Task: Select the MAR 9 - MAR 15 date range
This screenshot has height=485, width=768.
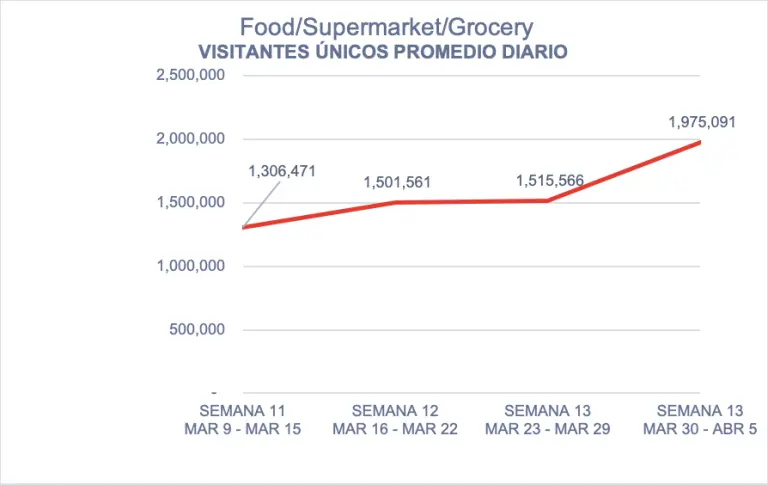Action: point(243,429)
